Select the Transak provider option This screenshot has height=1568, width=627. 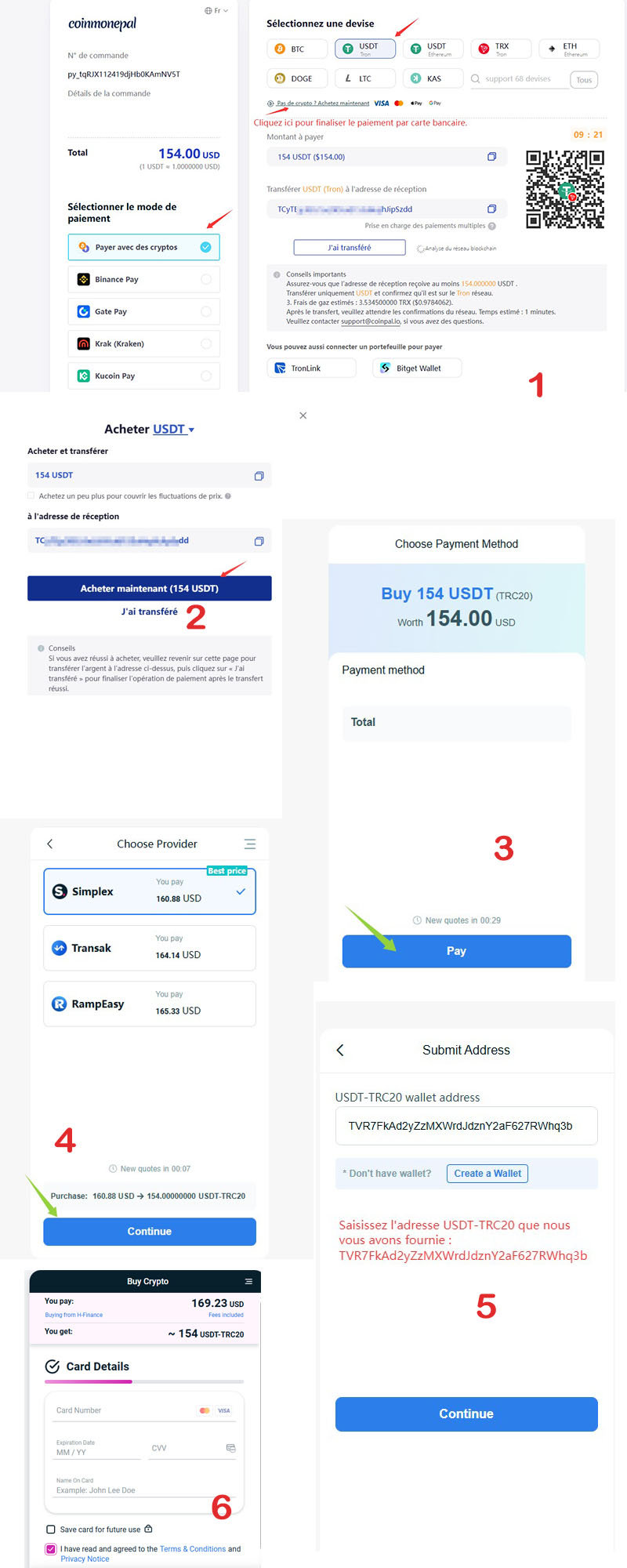pyautogui.click(x=149, y=948)
